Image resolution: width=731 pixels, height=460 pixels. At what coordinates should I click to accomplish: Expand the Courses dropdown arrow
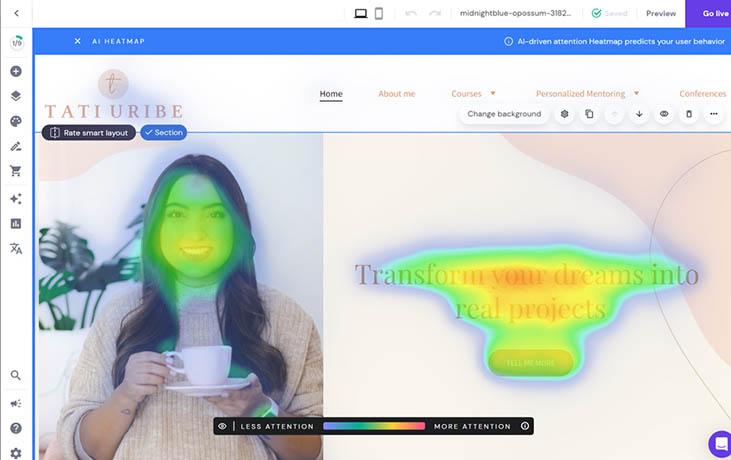click(x=493, y=93)
